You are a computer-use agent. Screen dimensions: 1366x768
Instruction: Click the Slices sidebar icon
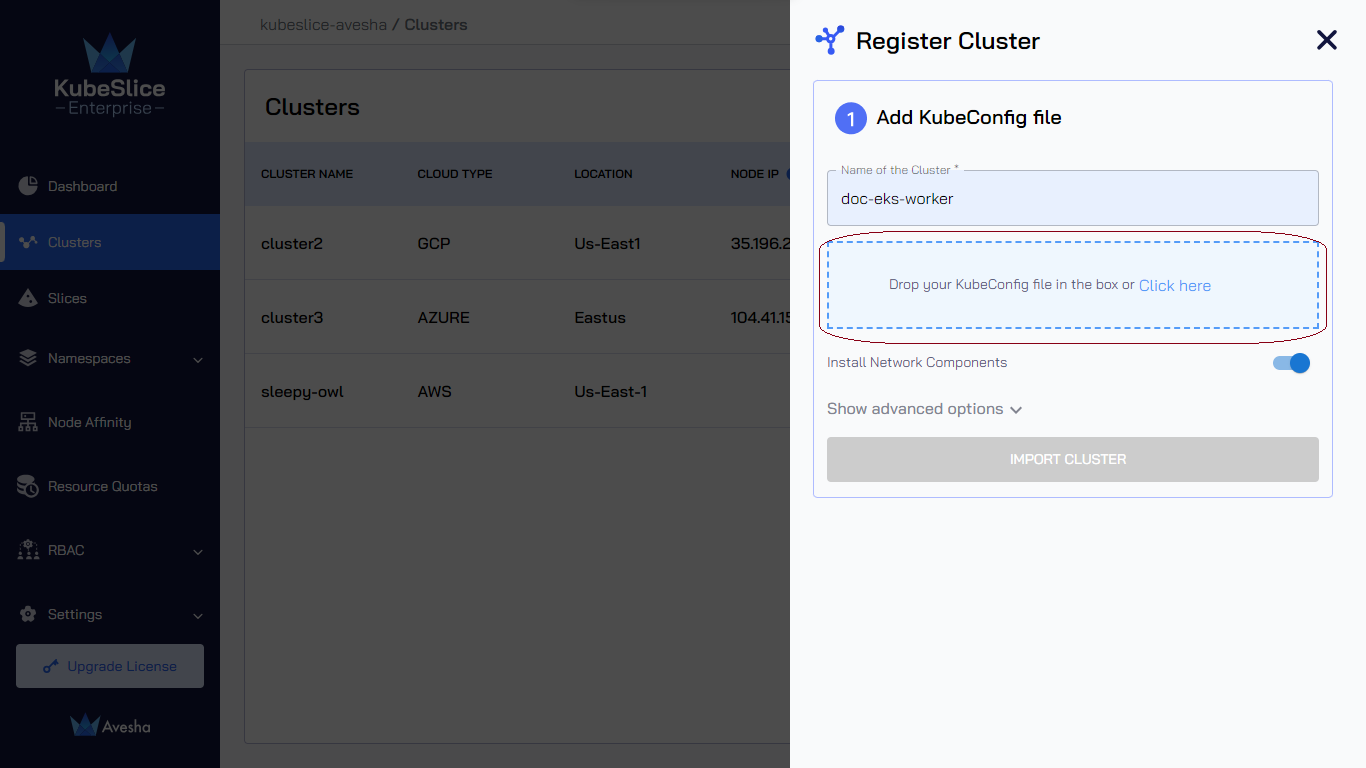(x=28, y=298)
